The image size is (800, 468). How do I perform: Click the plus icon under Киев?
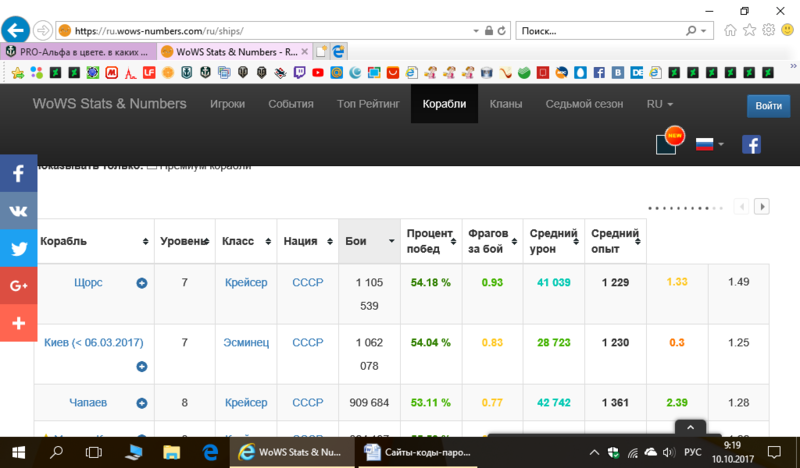142,366
